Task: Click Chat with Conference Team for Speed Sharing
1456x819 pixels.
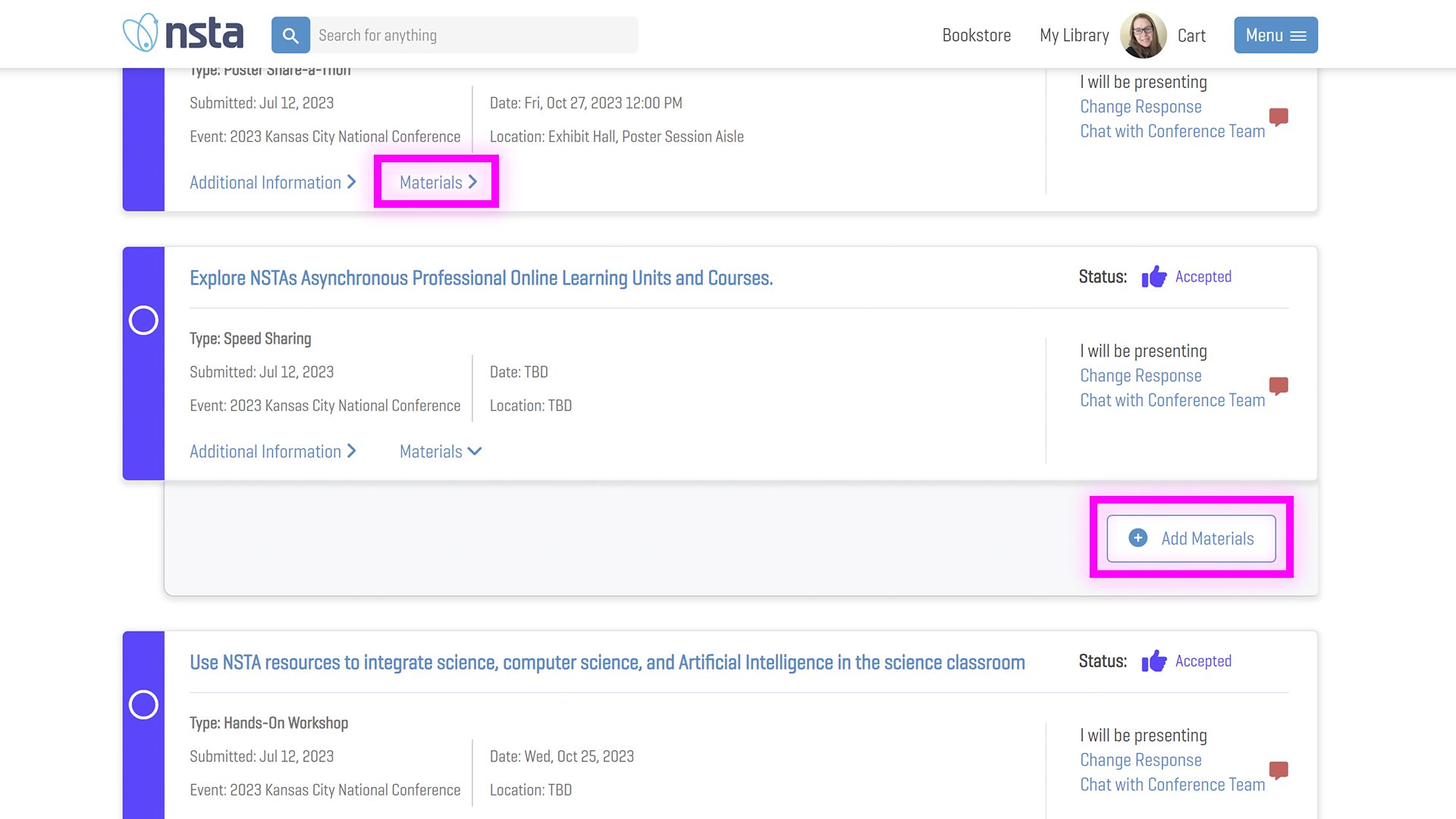Action: coord(1172,400)
